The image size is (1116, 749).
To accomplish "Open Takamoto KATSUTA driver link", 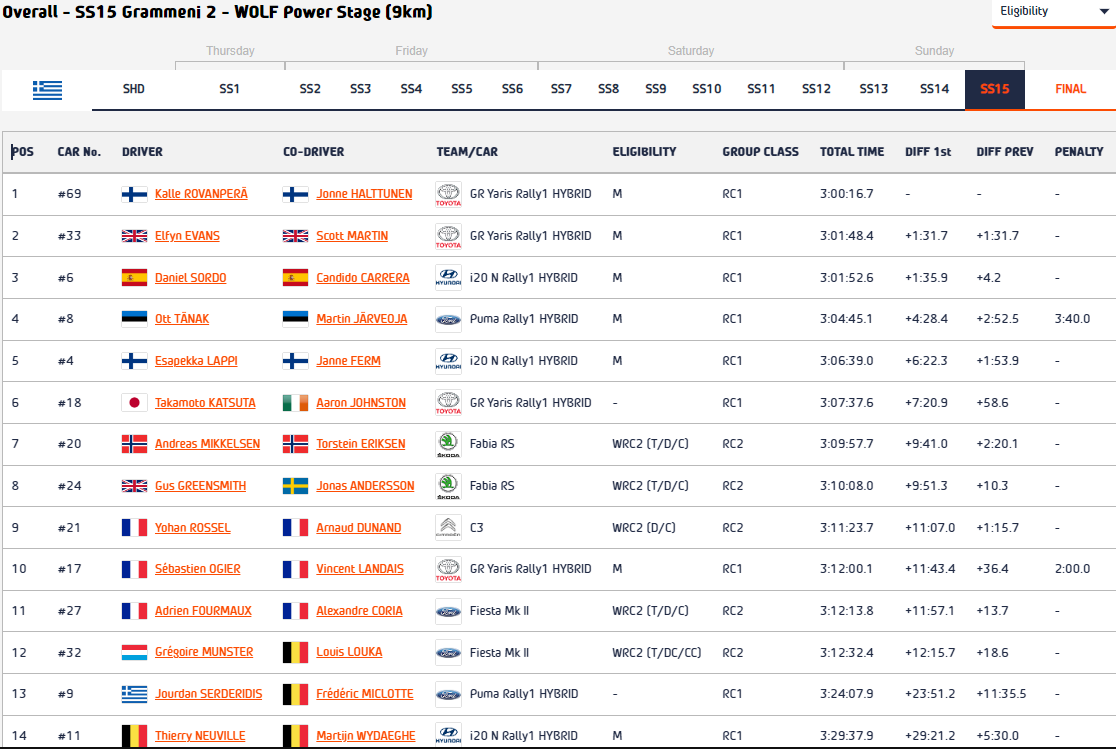I will (x=205, y=403).
